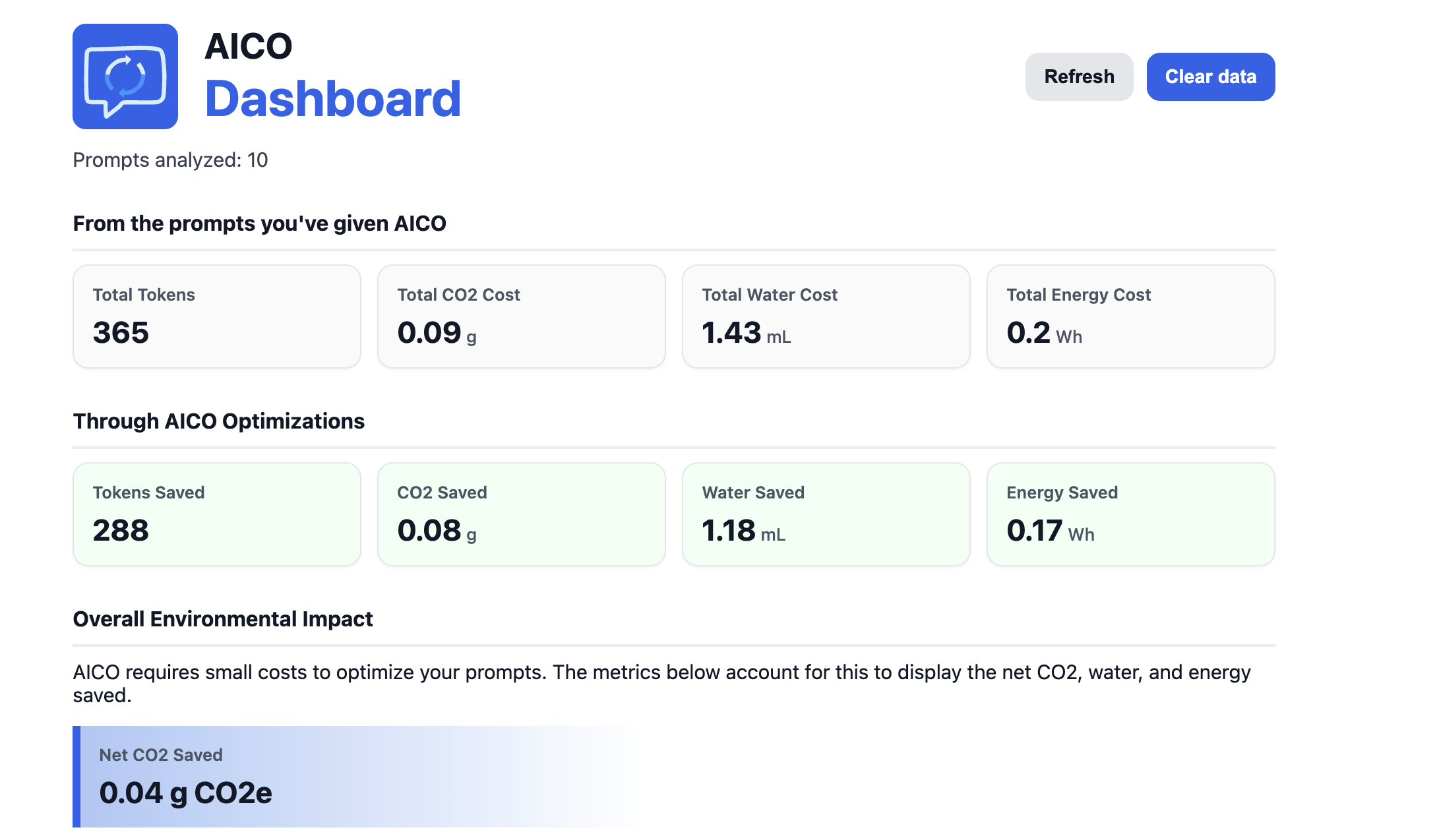Open the Total Water Cost card
Viewport: 1435px width, 840px height.
[826, 316]
